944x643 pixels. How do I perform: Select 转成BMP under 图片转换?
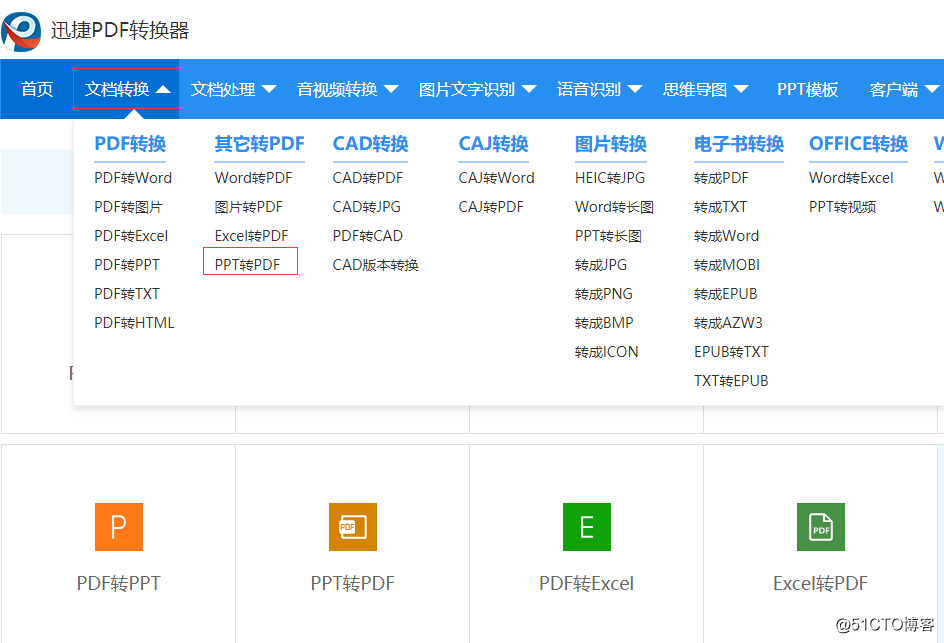(x=604, y=322)
